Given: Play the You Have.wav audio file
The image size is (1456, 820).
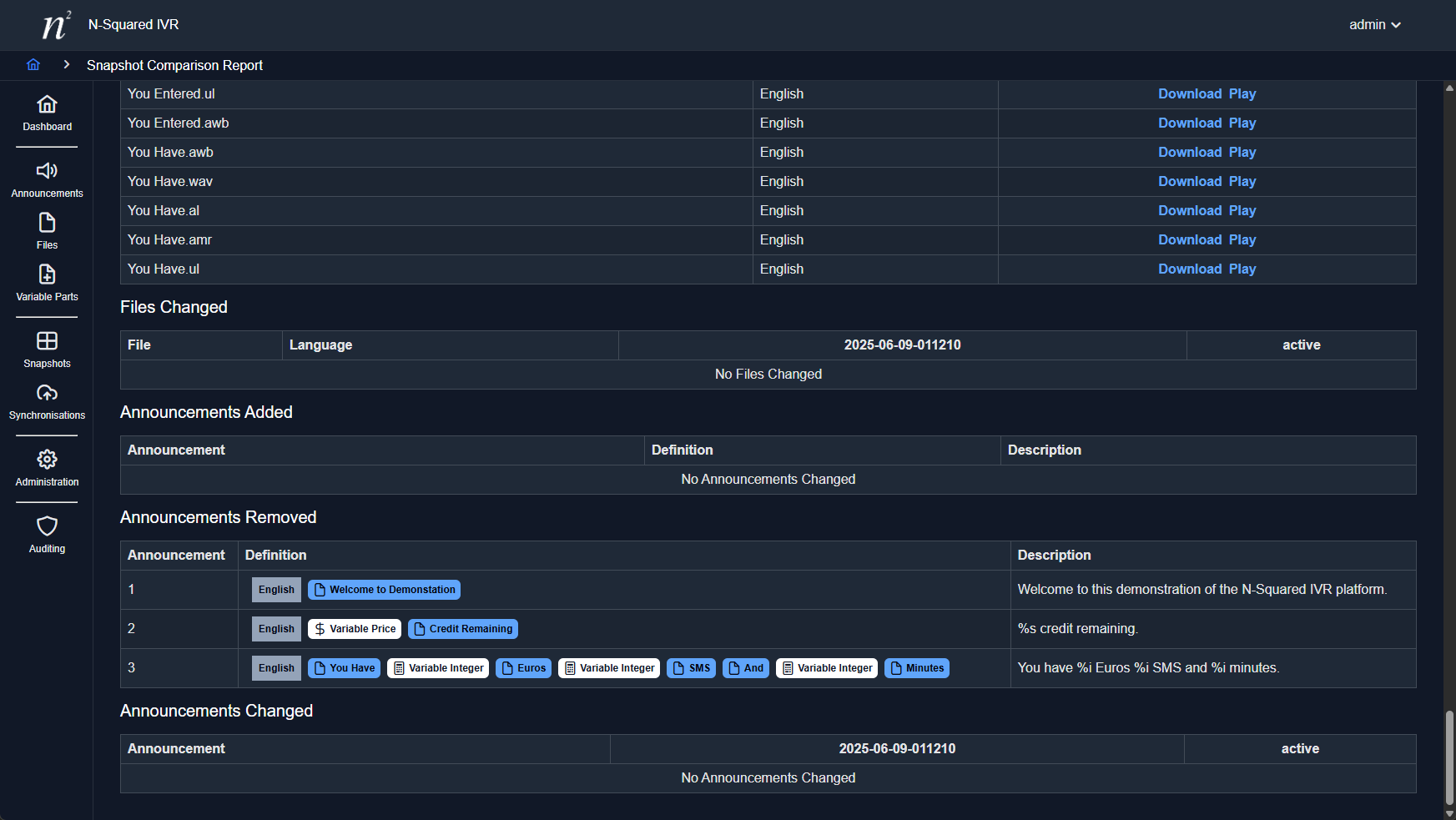Looking at the screenshot, I should pos(1242,182).
